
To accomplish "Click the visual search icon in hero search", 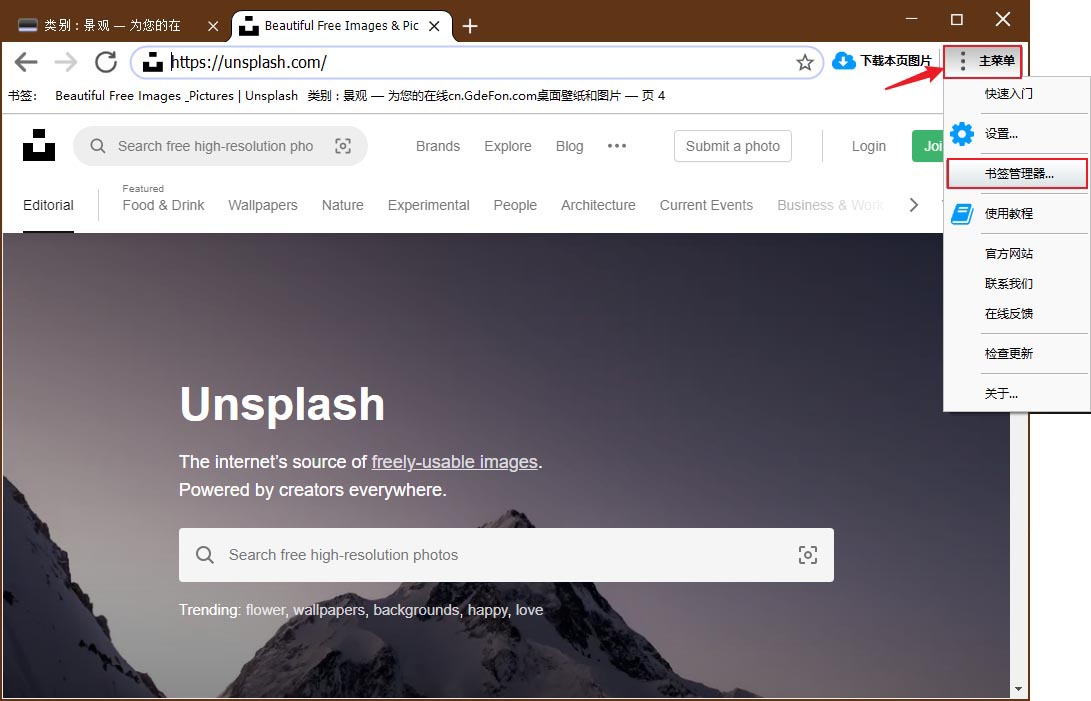I will (808, 555).
